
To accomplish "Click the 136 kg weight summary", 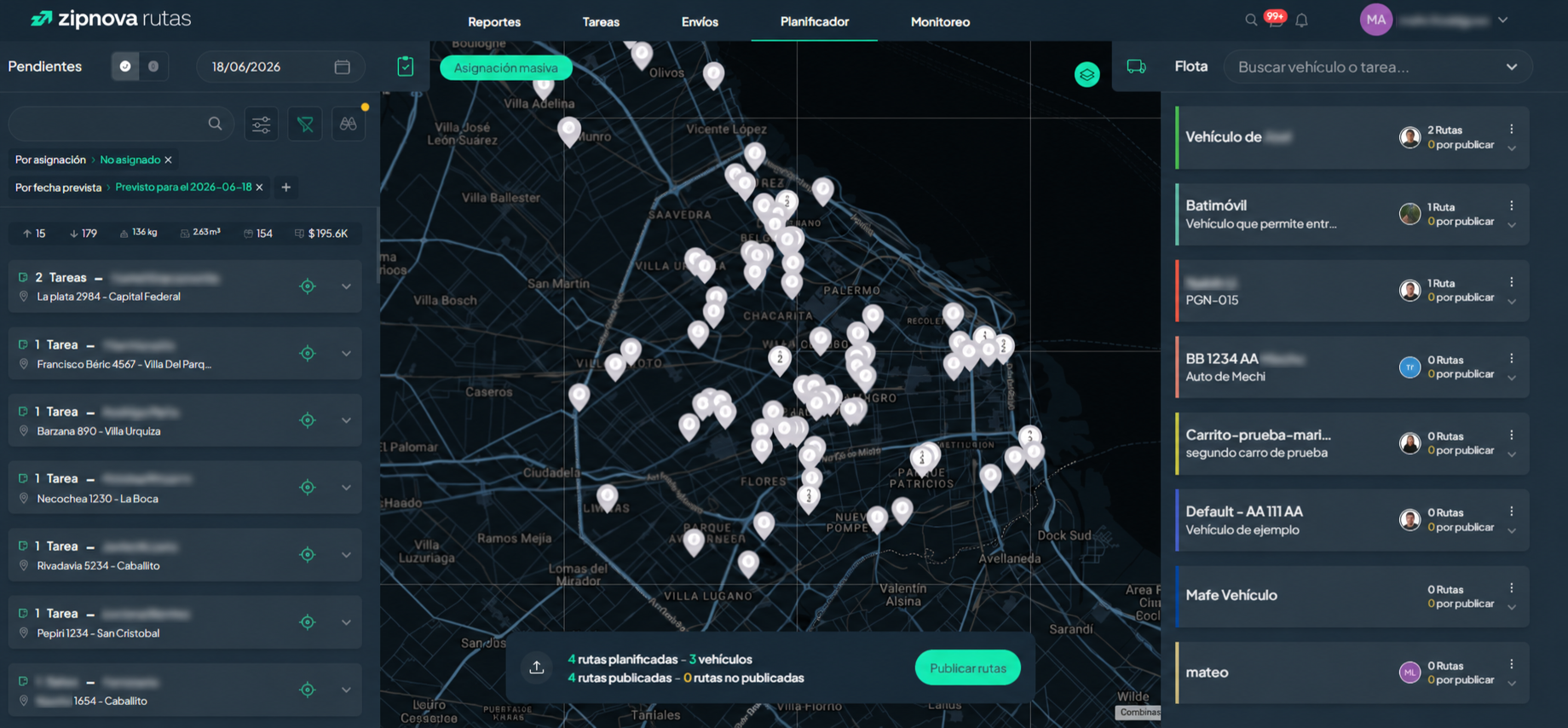I will pyautogui.click(x=138, y=233).
